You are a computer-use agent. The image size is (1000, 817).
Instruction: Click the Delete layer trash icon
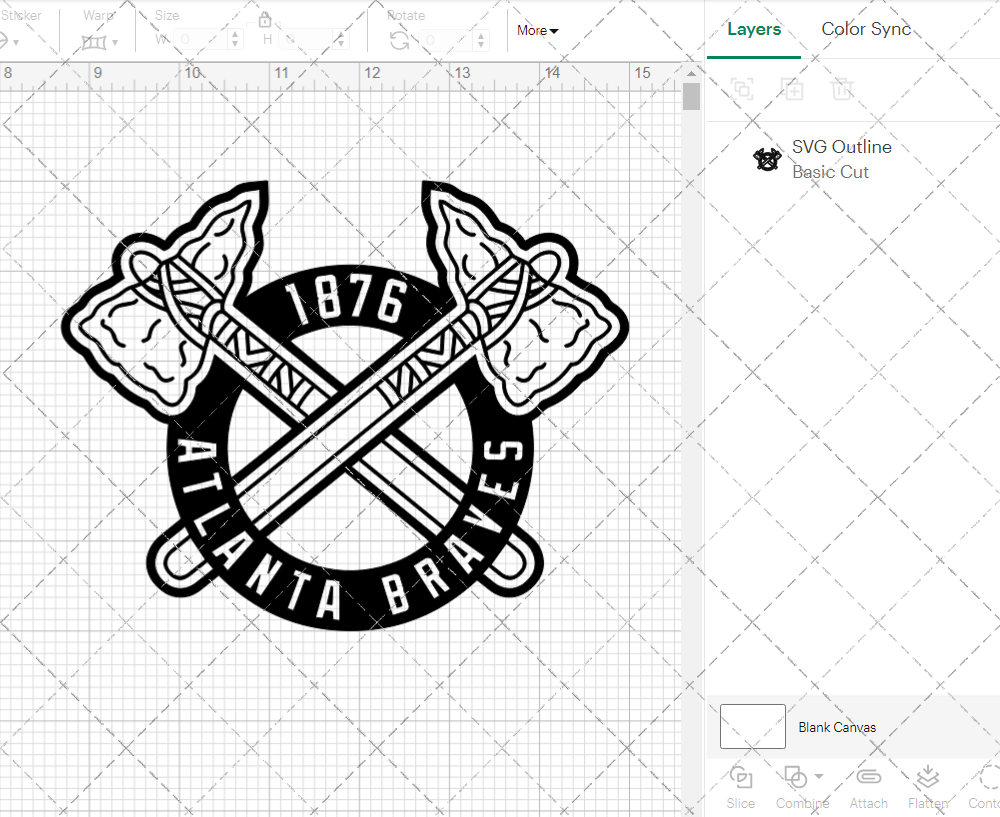point(843,89)
